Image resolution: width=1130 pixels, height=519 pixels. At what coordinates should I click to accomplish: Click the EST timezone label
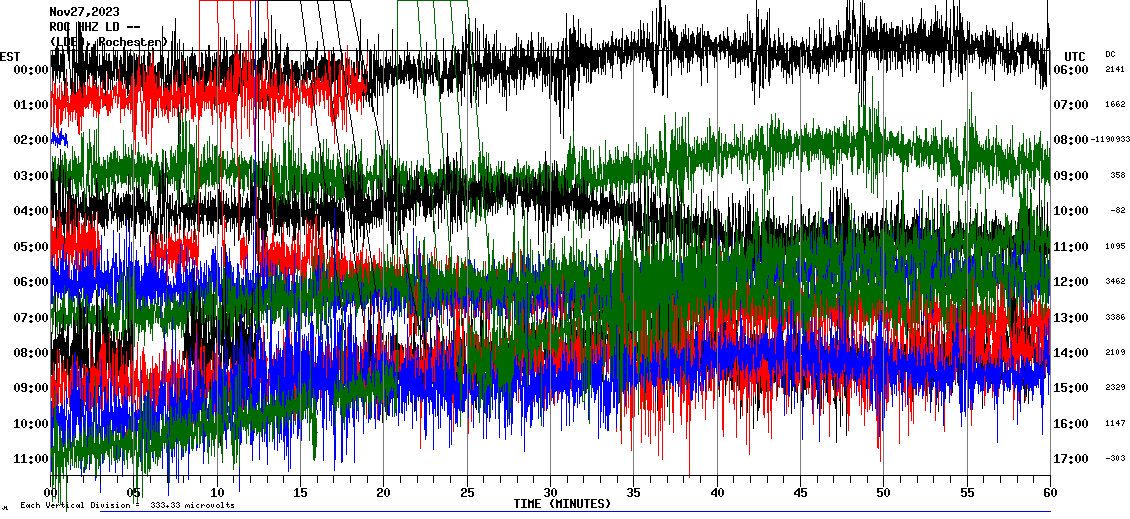pyautogui.click(x=10, y=56)
